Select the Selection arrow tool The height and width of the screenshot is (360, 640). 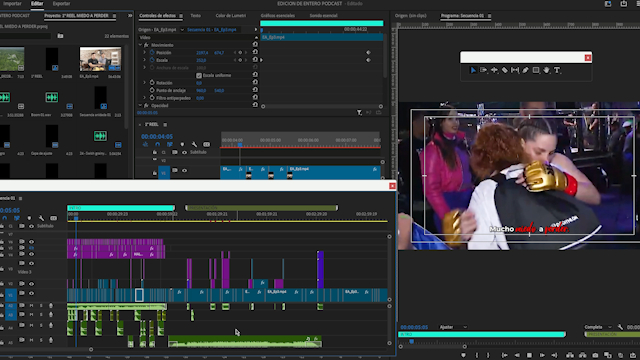point(473,70)
